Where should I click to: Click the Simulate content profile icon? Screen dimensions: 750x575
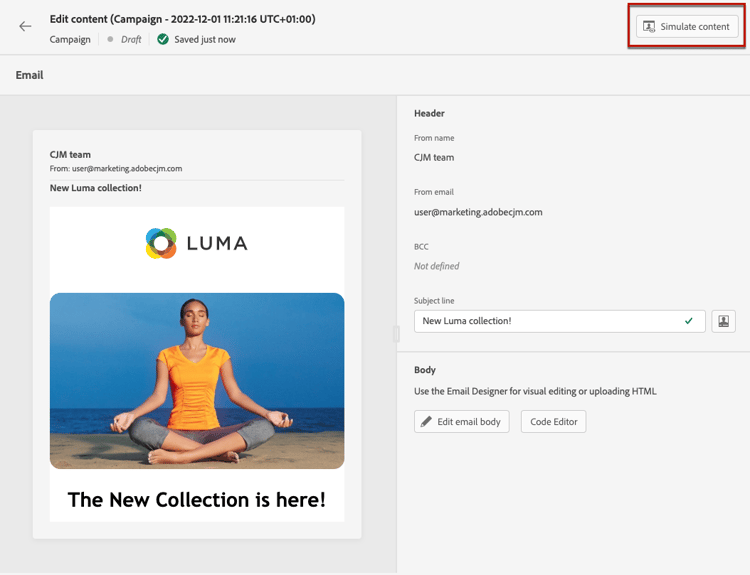pos(649,26)
